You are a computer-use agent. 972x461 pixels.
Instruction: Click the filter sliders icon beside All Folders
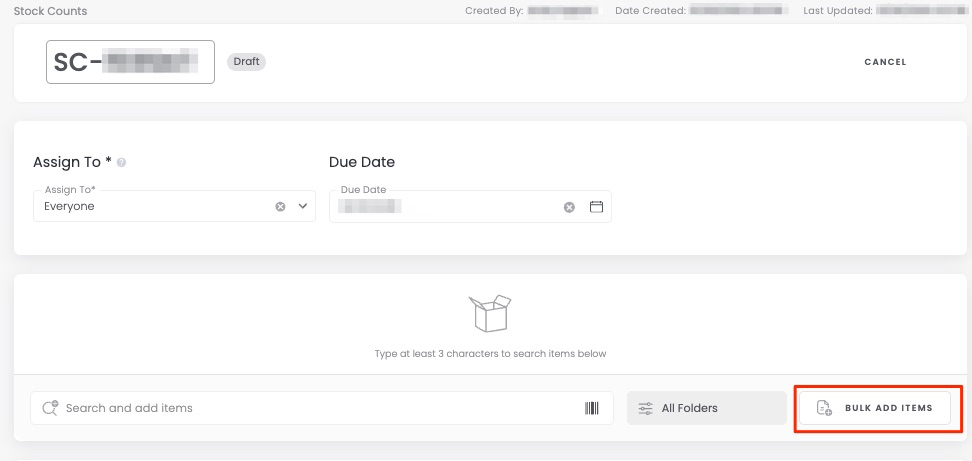646,408
